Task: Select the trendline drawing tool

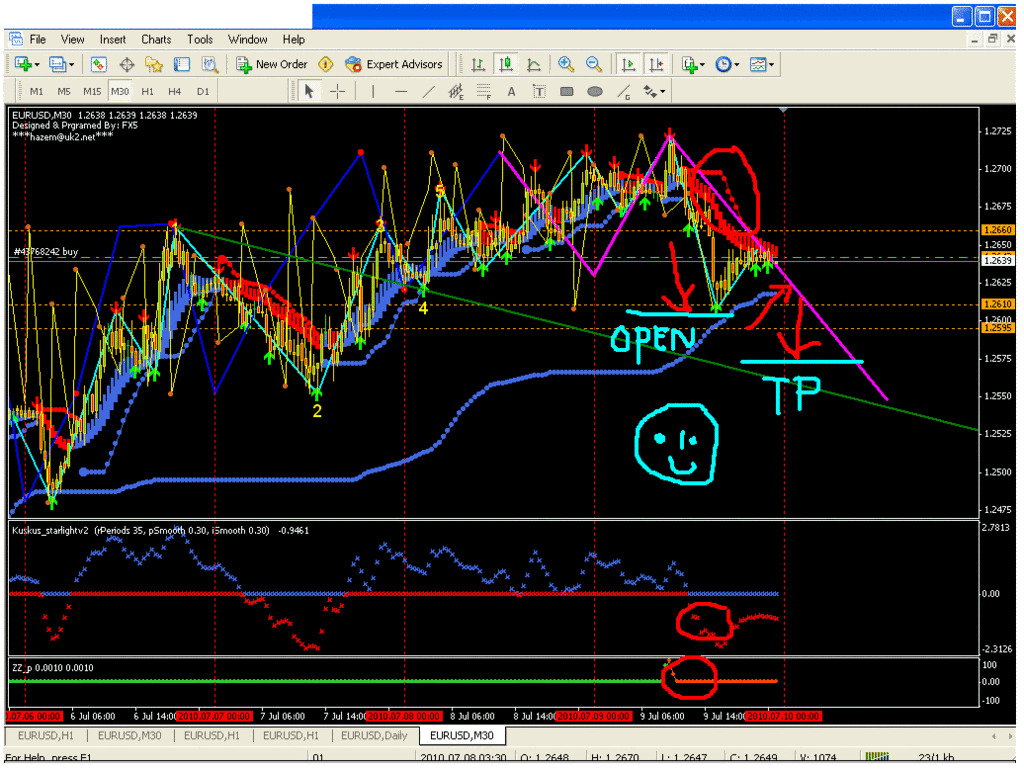Action: (428, 91)
